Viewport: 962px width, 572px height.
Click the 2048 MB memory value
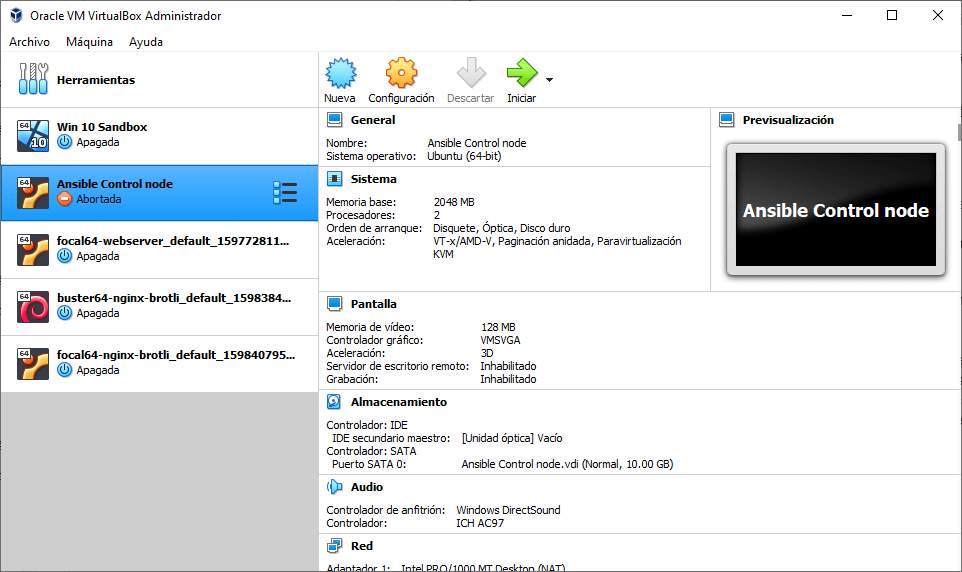point(454,202)
